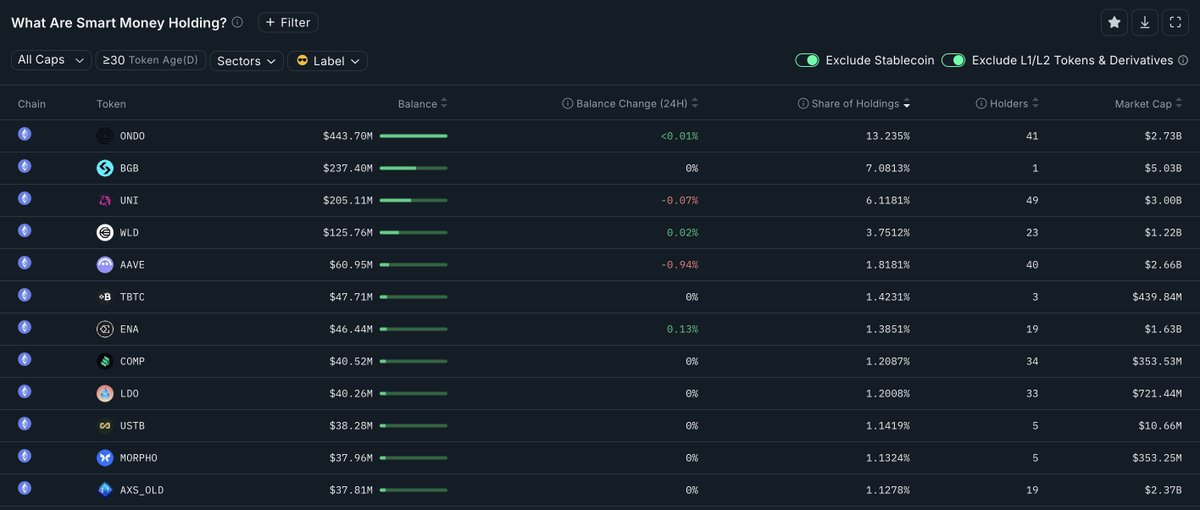Screen dimensions: 1200x510
Task: Click the UNI token logo
Action: pos(105,200)
